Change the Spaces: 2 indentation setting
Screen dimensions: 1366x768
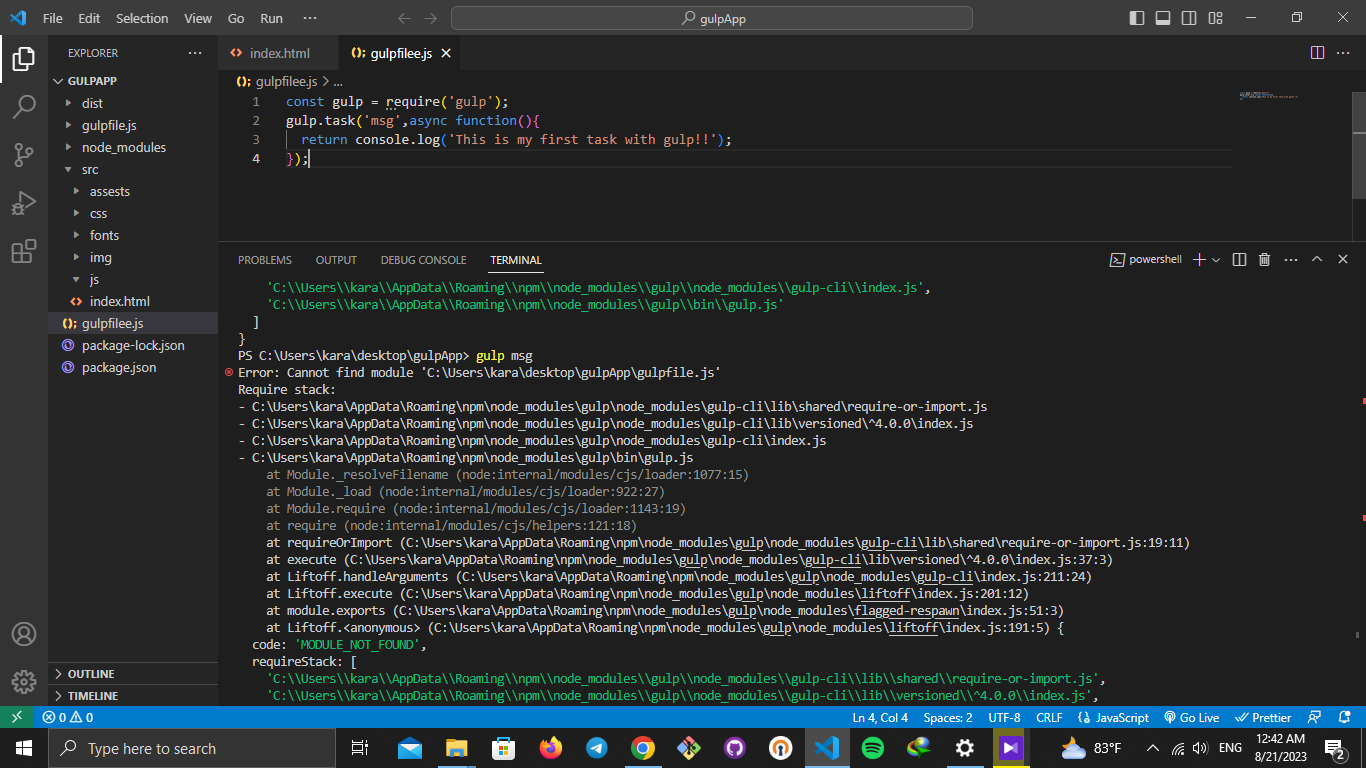[948, 717]
